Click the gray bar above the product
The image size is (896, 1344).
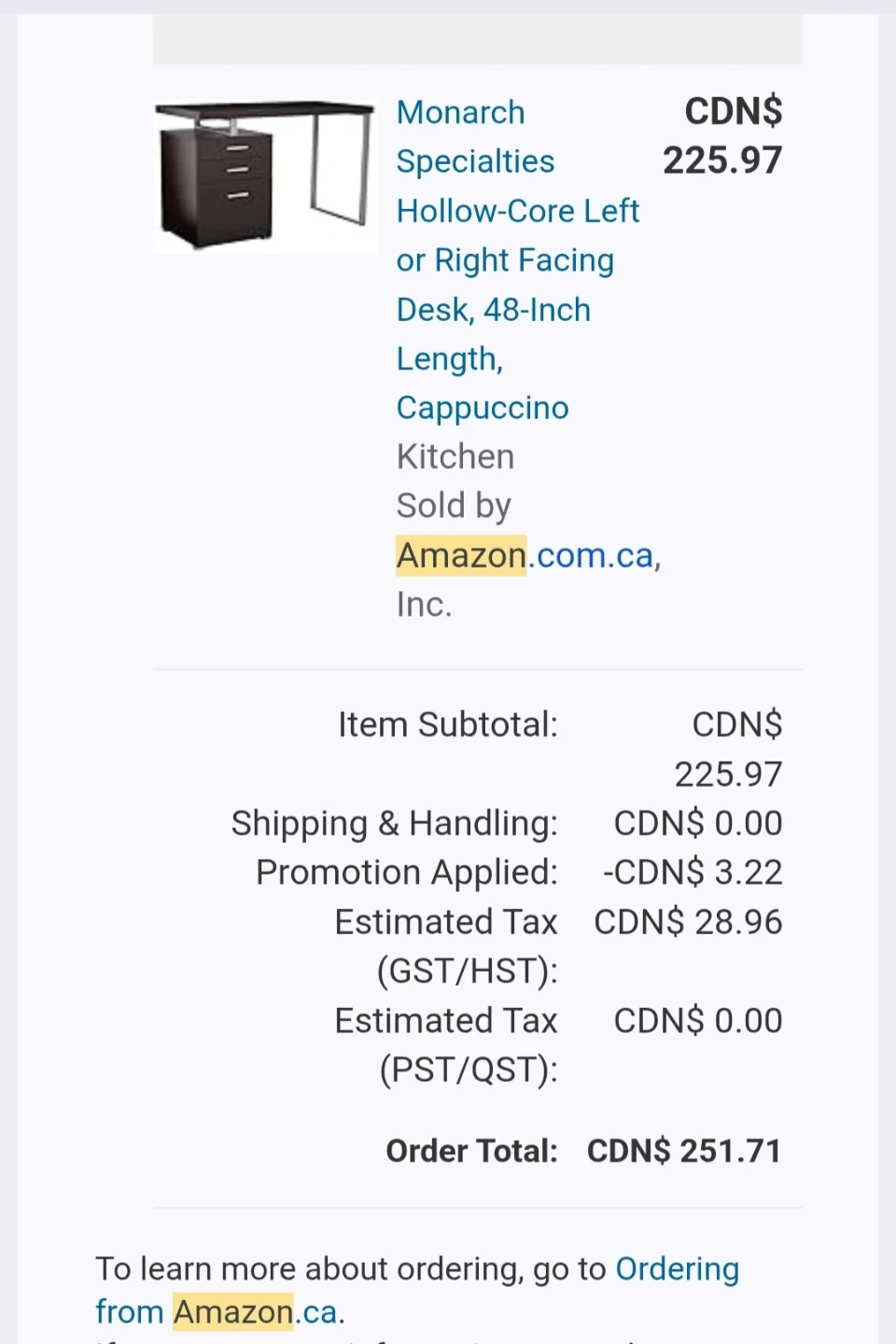coord(478,39)
